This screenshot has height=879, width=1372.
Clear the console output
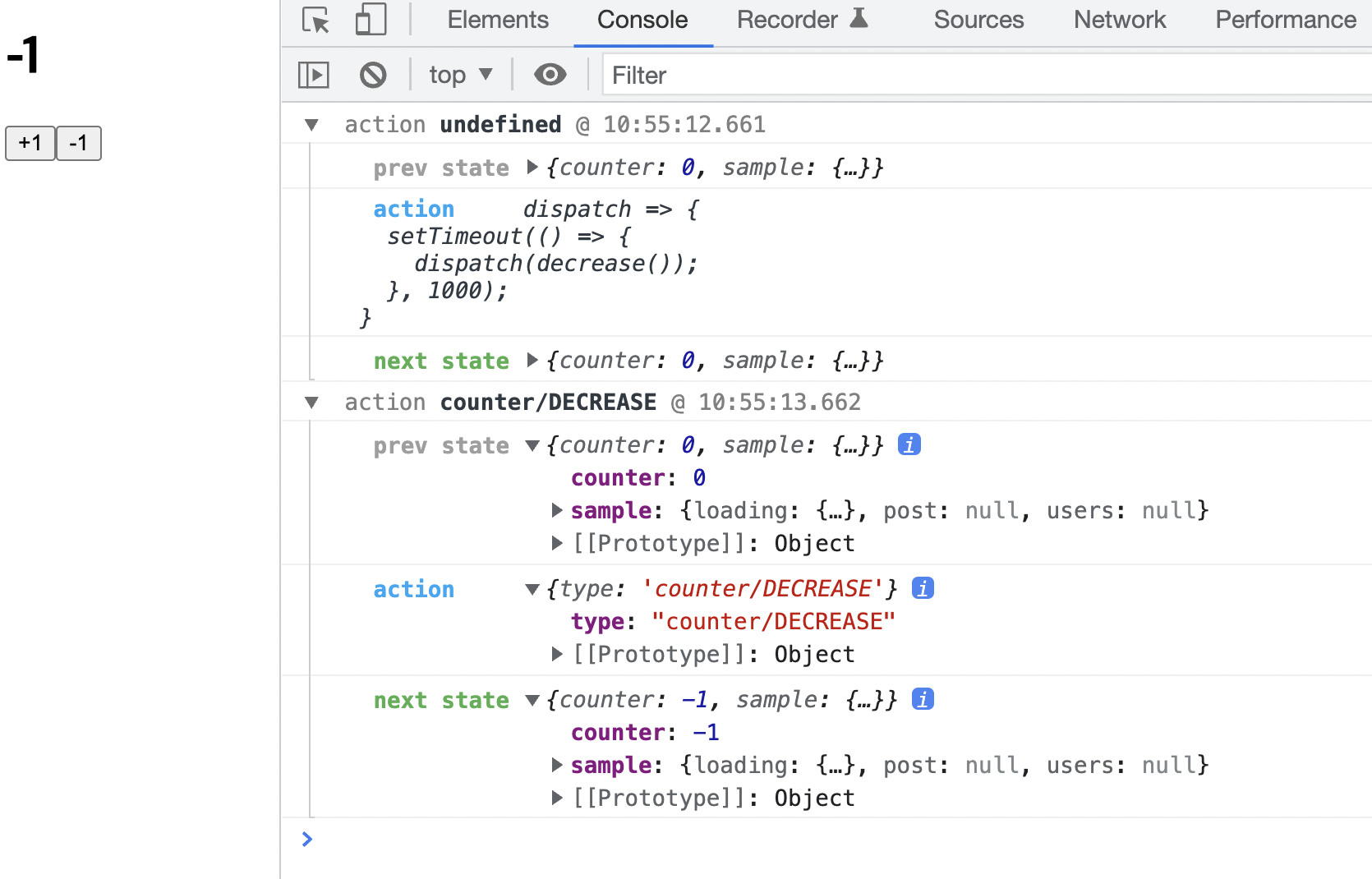[373, 76]
